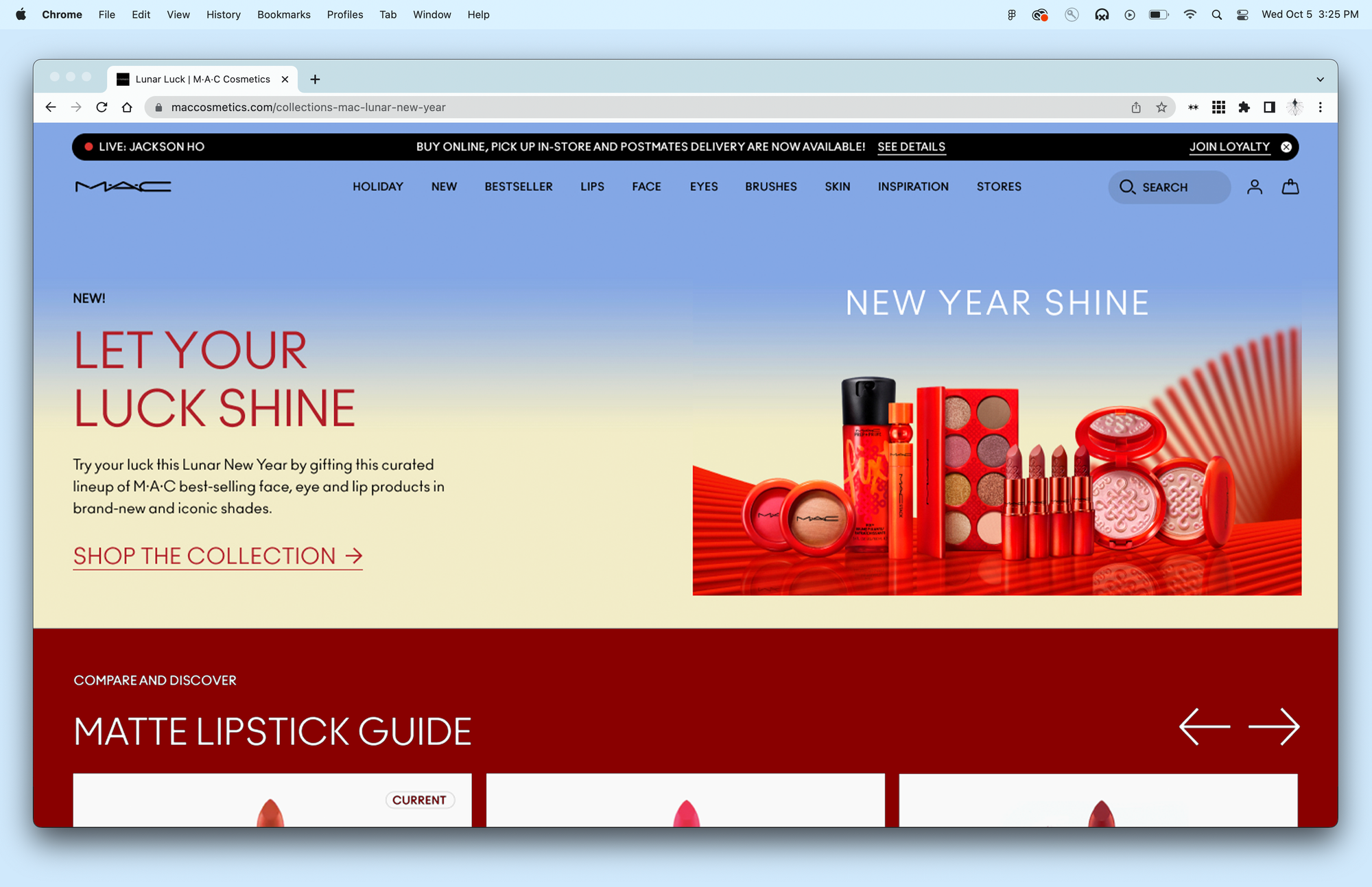The width and height of the screenshot is (1372, 887).
Task: Open the File menu
Action: pyautogui.click(x=107, y=14)
